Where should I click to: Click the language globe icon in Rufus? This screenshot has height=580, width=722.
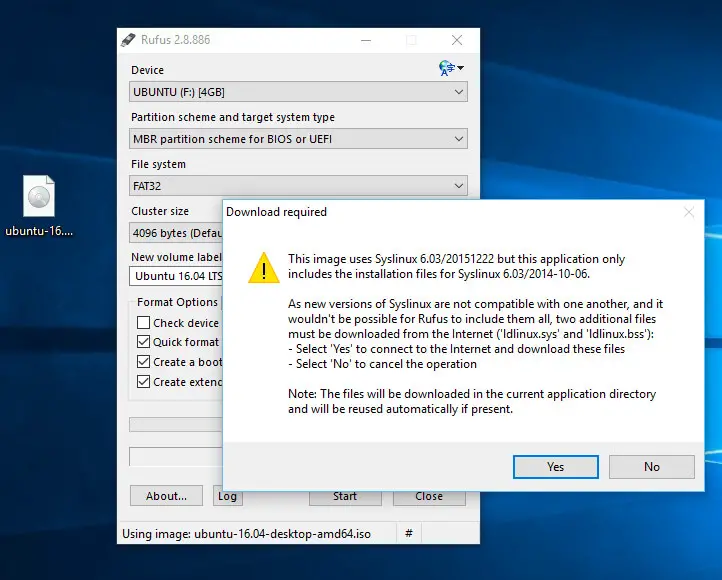451,68
